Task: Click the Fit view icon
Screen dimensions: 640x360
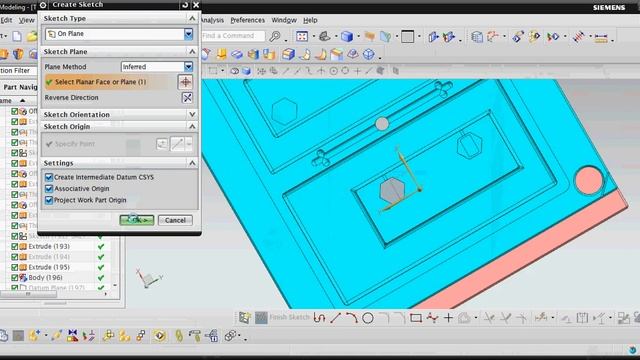Action: click(x=302, y=36)
